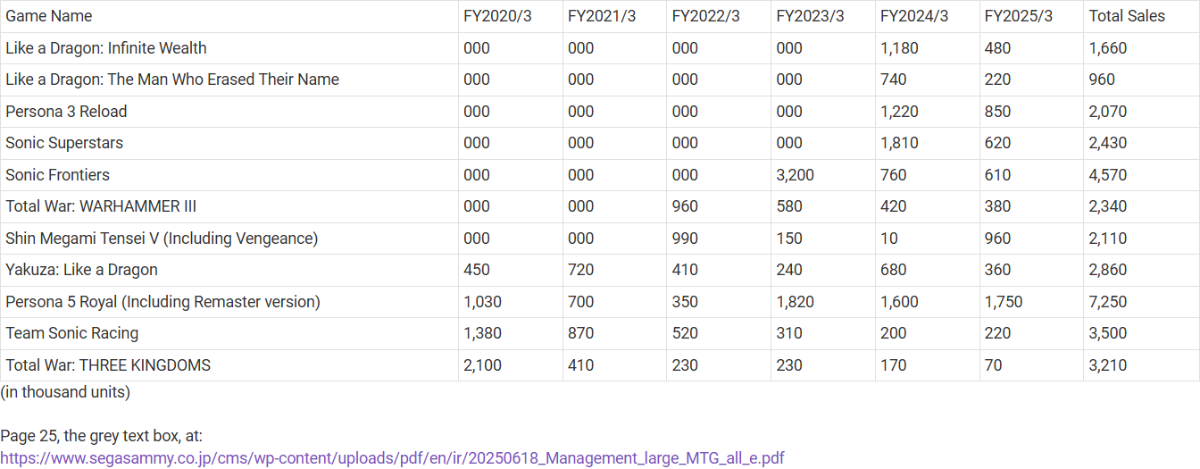This screenshot has width=1200, height=469.
Task: Select the 2,100 value for THREE KINGDOMS
Action: coord(483,366)
